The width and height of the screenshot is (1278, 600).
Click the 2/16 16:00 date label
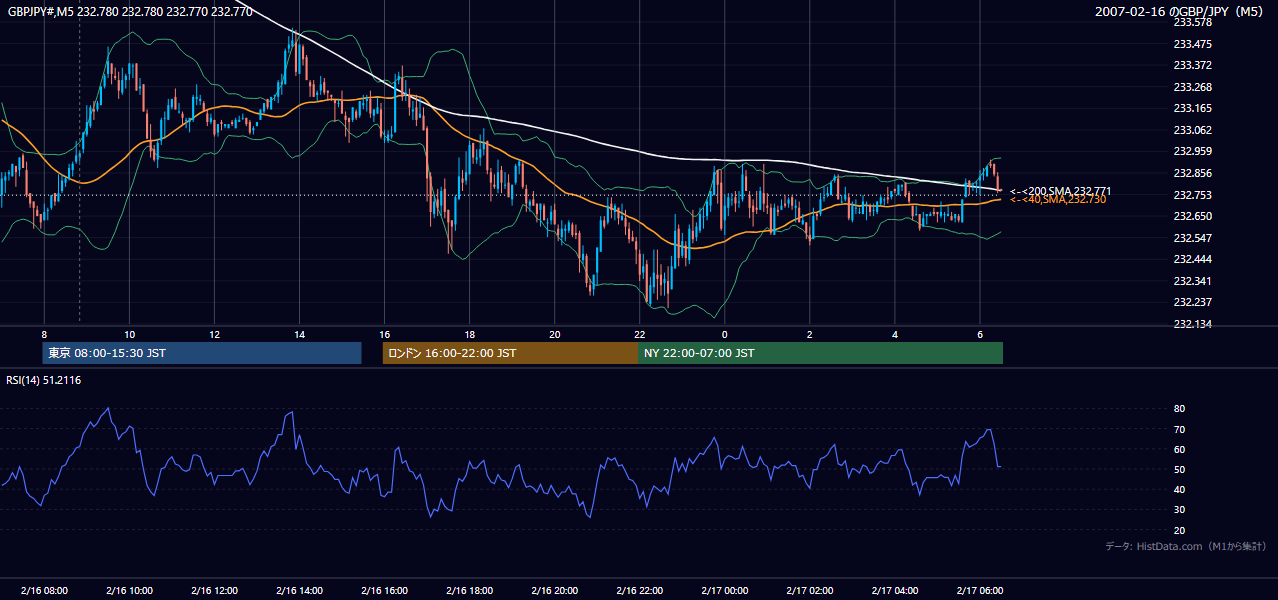pos(384,590)
